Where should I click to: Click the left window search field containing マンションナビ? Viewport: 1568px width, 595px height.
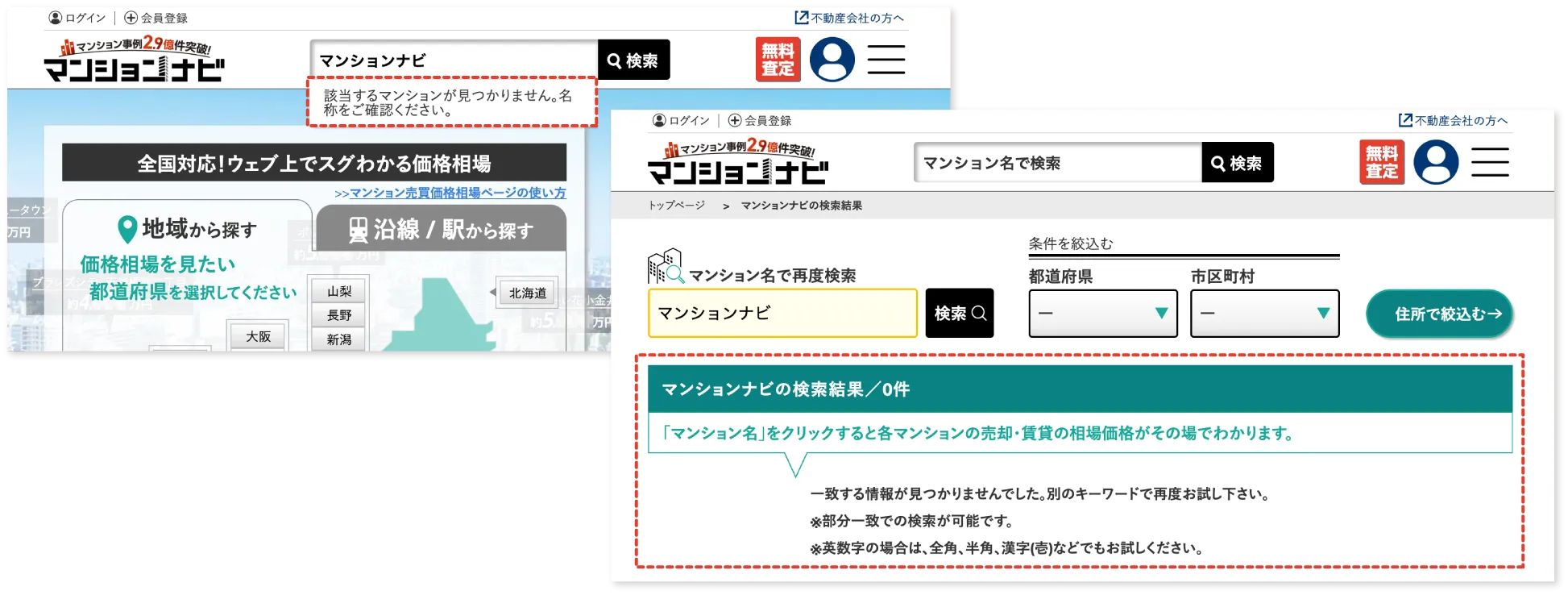point(454,60)
